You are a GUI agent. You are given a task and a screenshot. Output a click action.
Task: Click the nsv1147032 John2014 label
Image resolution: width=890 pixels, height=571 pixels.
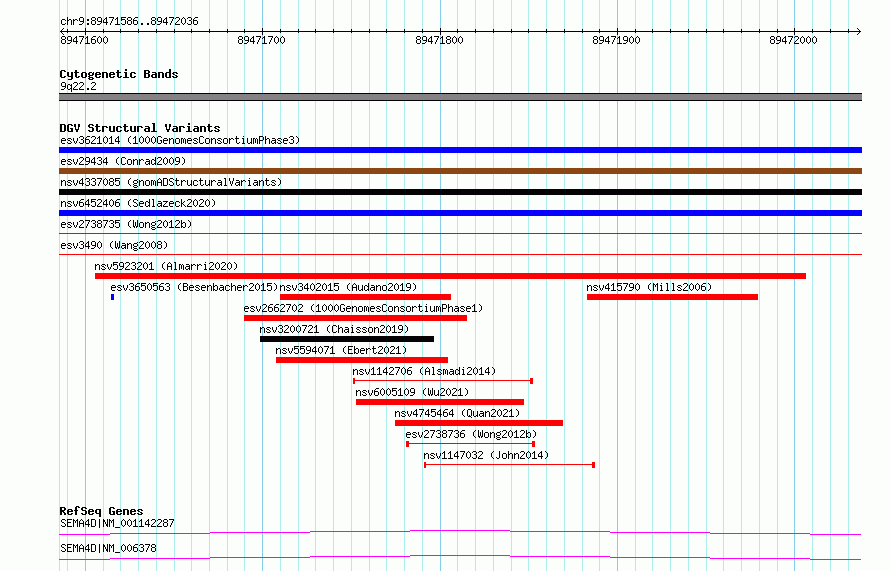(x=486, y=455)
